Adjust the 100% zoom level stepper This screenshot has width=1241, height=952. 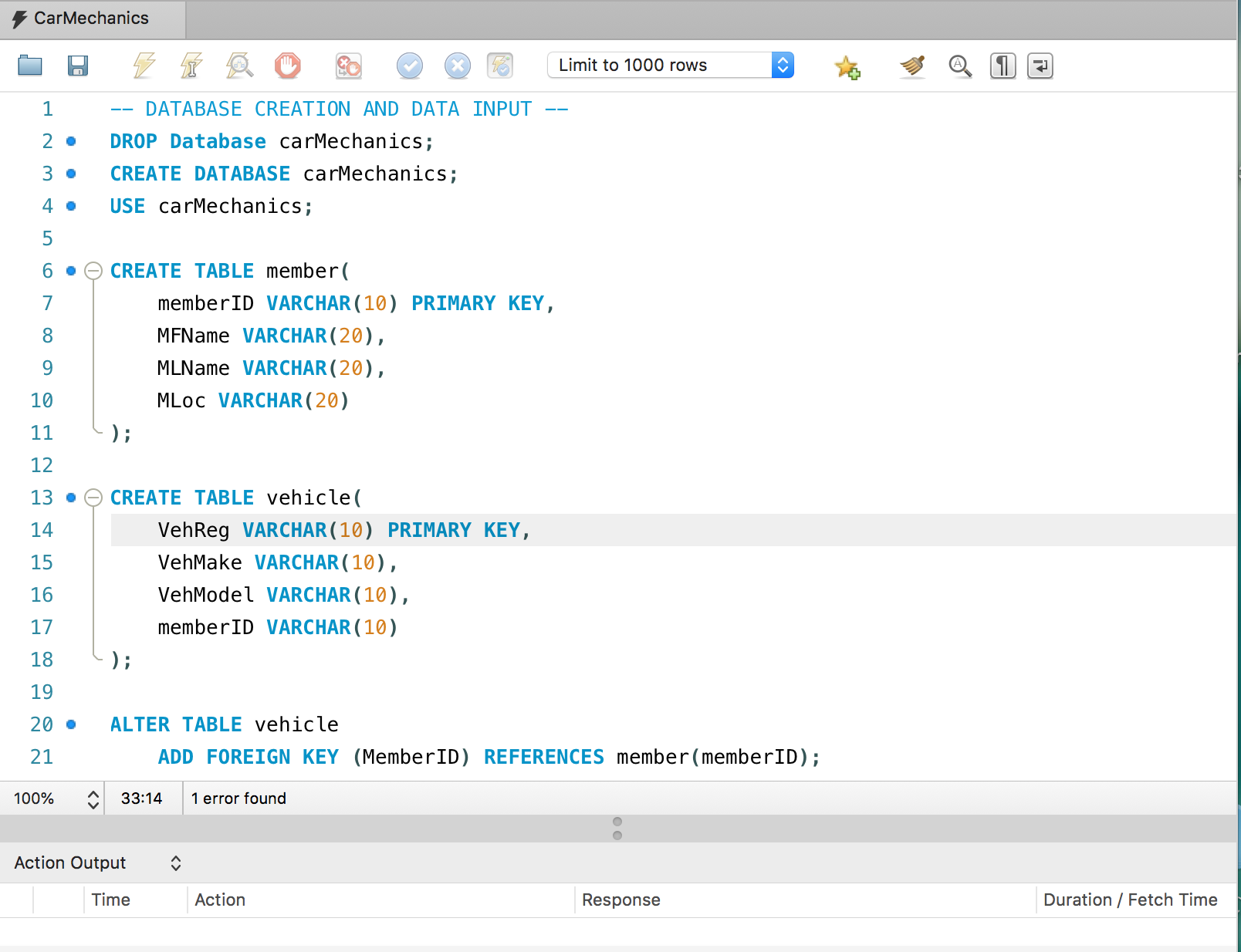point(93,798)
